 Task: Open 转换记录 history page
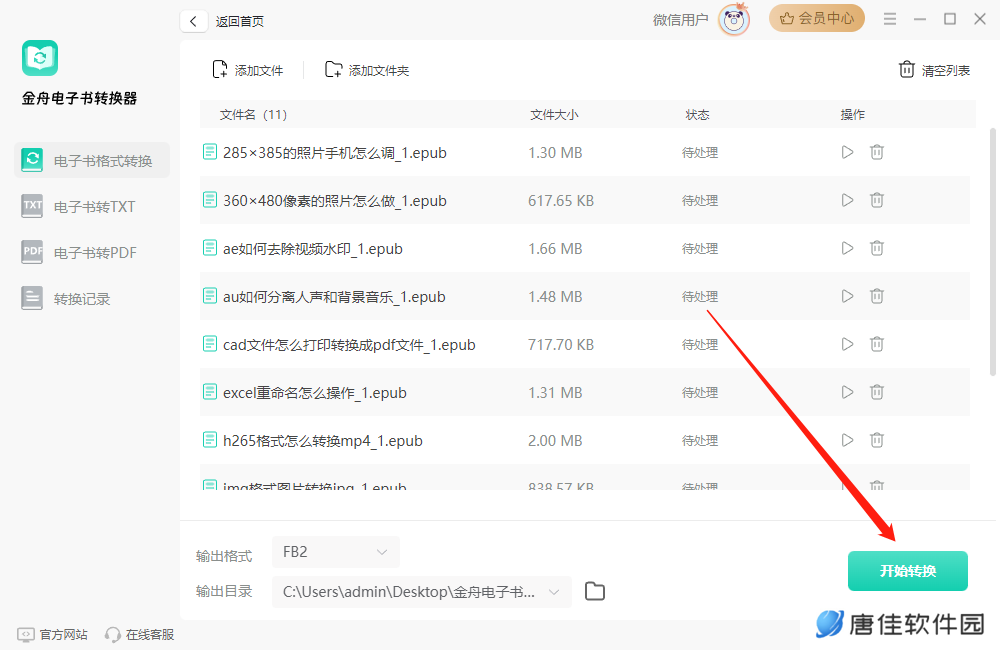click(65, 299)
